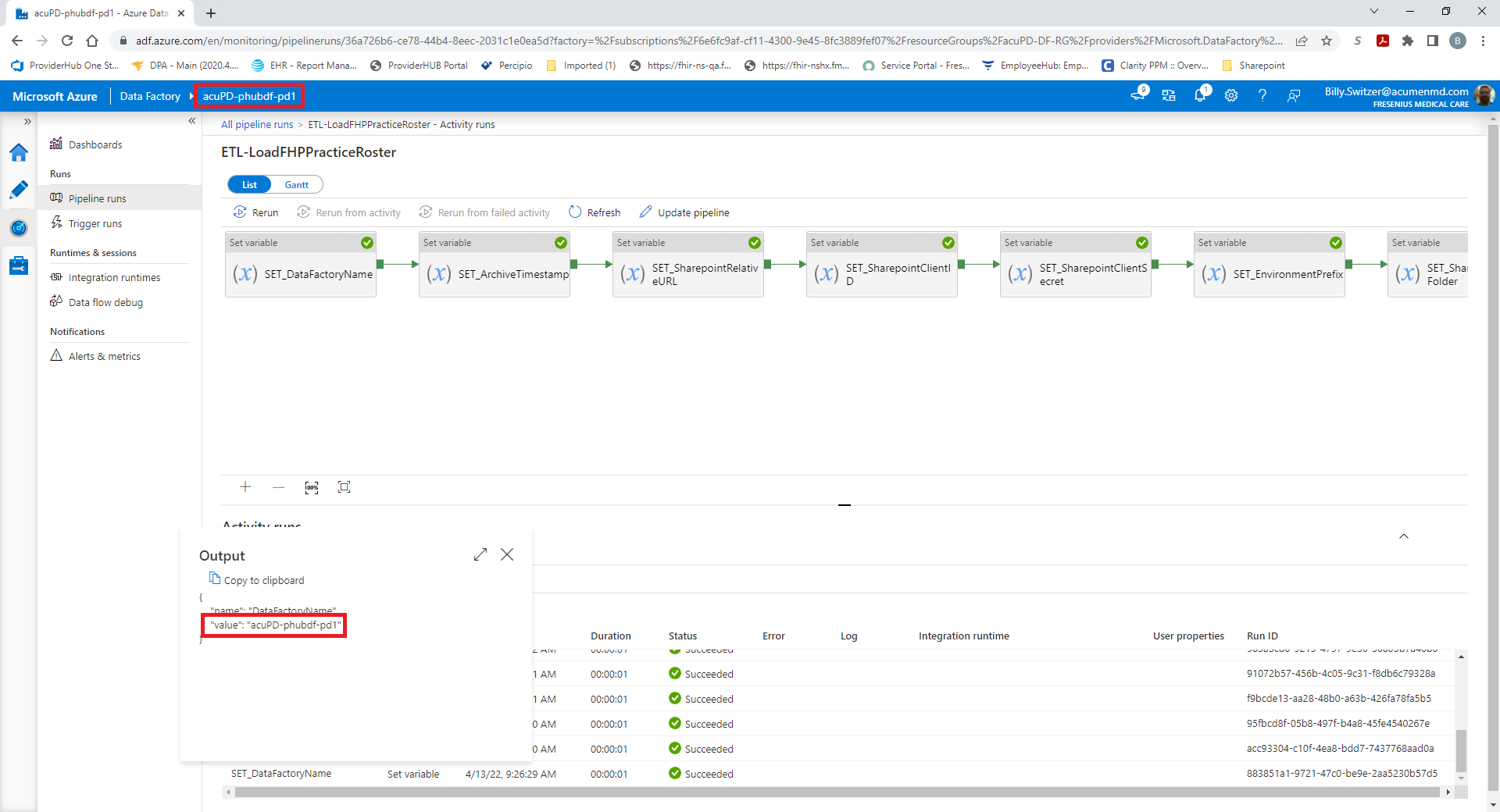
Task: Zoom in on the pipeline canvas
Action: coord(245,487)
